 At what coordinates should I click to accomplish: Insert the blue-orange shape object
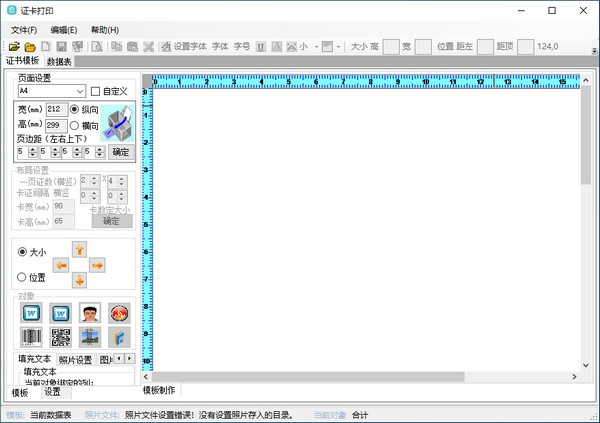tap(119, 337)
